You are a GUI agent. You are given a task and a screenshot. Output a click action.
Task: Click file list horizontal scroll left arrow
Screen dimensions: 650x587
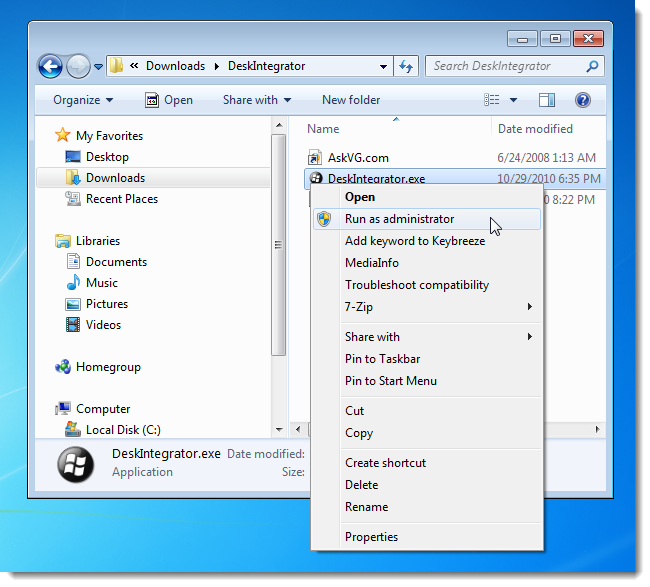pos(298,429)
